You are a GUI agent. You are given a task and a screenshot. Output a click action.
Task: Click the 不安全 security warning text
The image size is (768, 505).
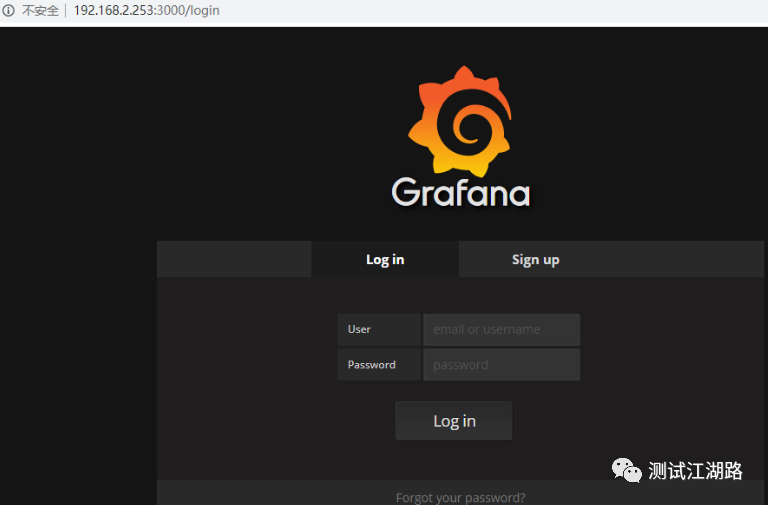pyautogui.click(x=40, y=10)
